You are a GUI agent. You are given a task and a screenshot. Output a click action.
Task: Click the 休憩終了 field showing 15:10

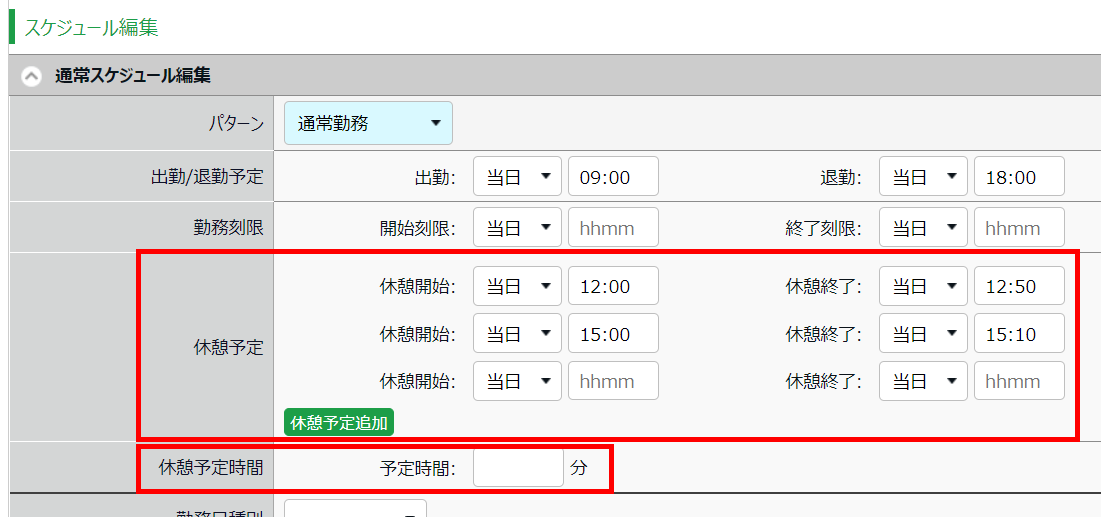pyautogui.click(x=1019, y=334)
